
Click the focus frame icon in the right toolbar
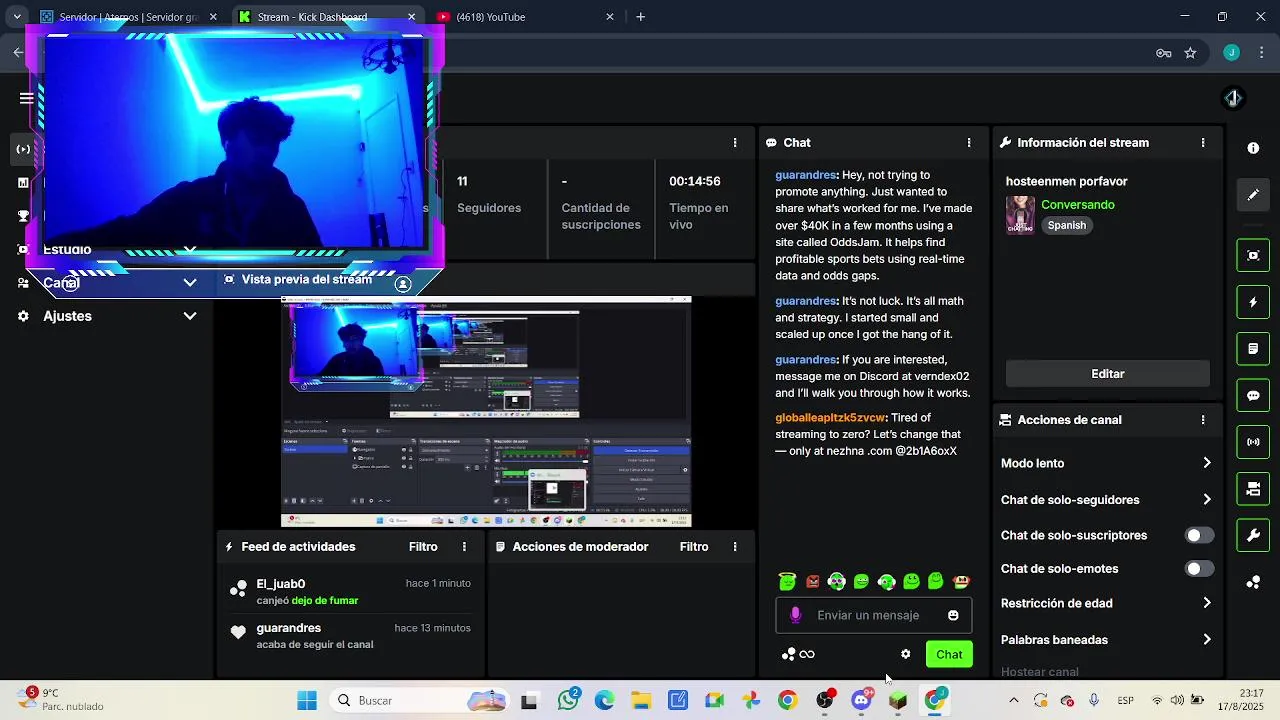[x=1253, y=255]
